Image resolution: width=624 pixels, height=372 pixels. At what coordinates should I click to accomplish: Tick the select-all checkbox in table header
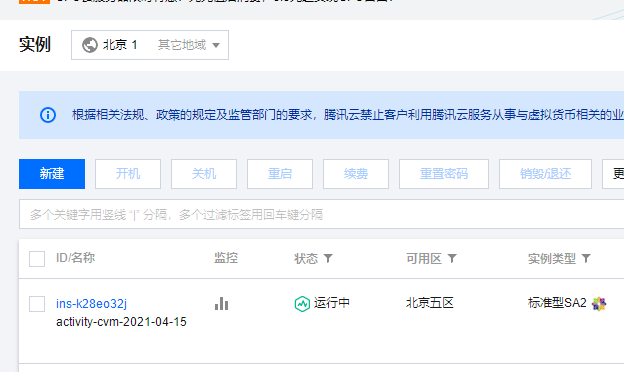click(37, 259)
